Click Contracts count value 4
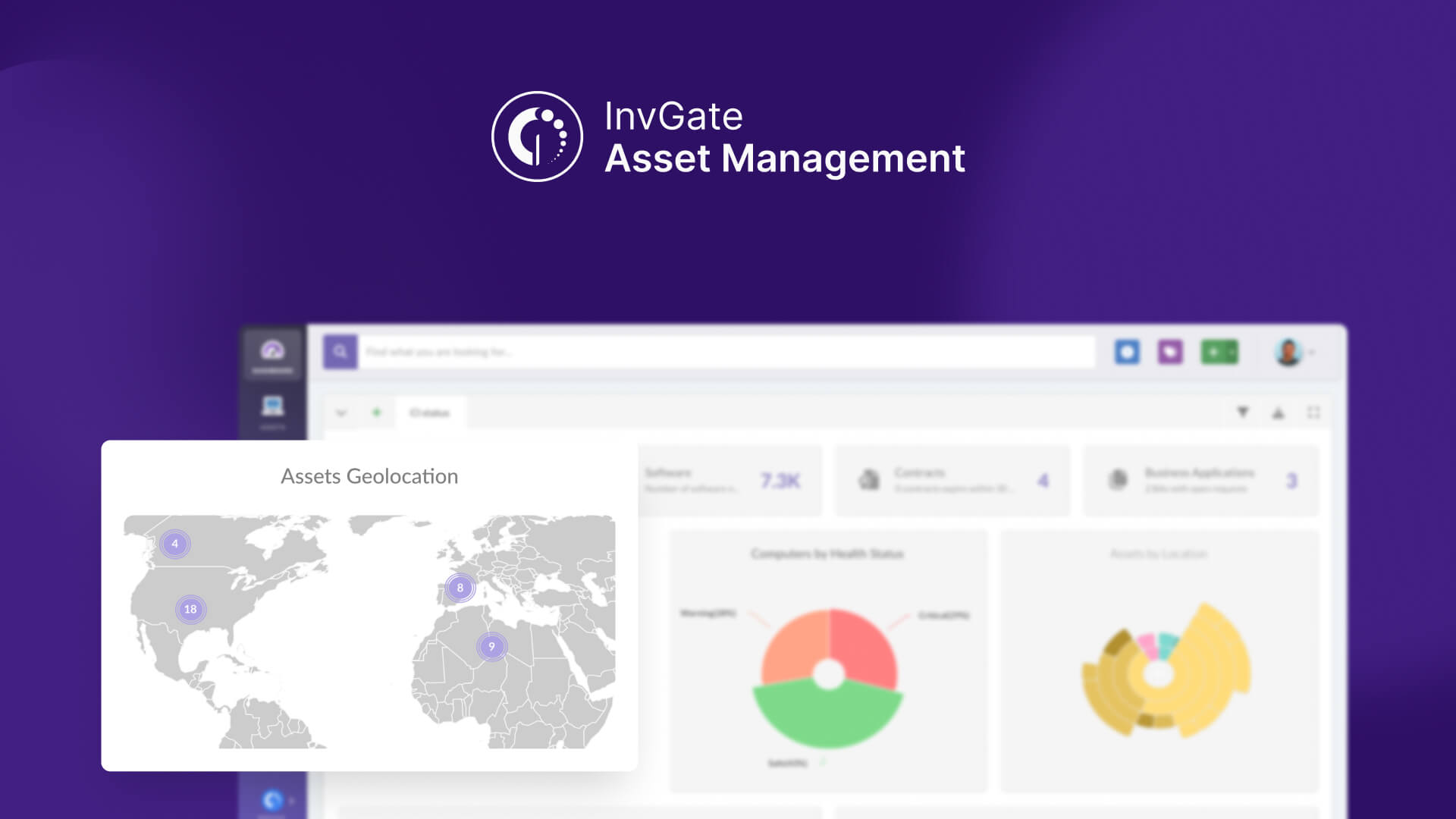The width and height of the screenshot is (1456, 819). click(1043, 481)
